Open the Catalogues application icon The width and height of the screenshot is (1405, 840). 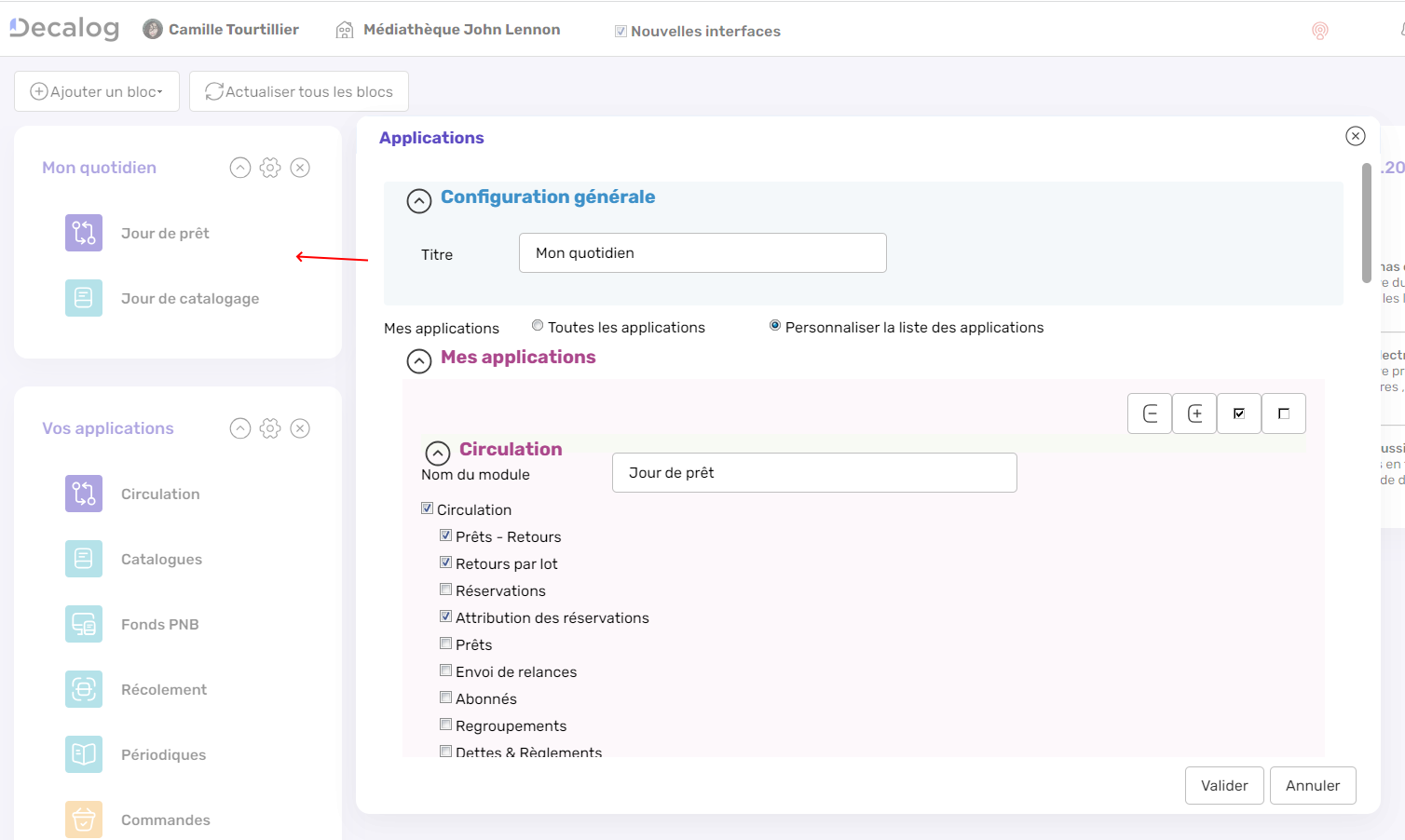pyautogui.click(x=83, y=559)
